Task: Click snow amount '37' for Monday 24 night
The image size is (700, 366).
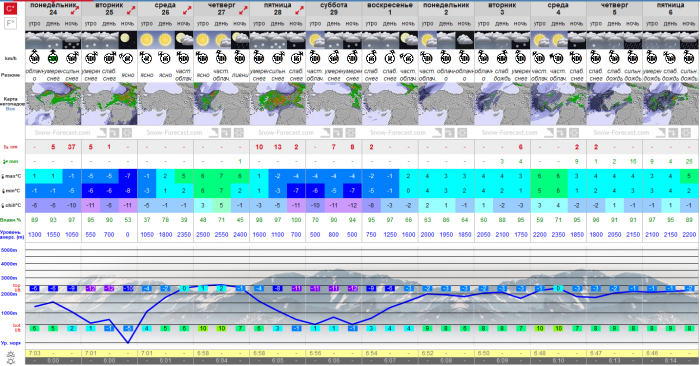Action: click(71, 147)
